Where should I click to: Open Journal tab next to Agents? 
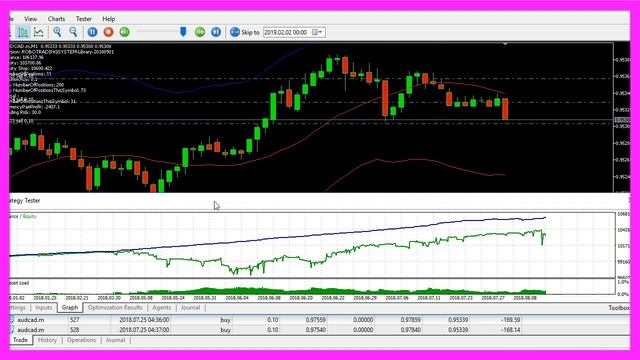click(191, 308)
